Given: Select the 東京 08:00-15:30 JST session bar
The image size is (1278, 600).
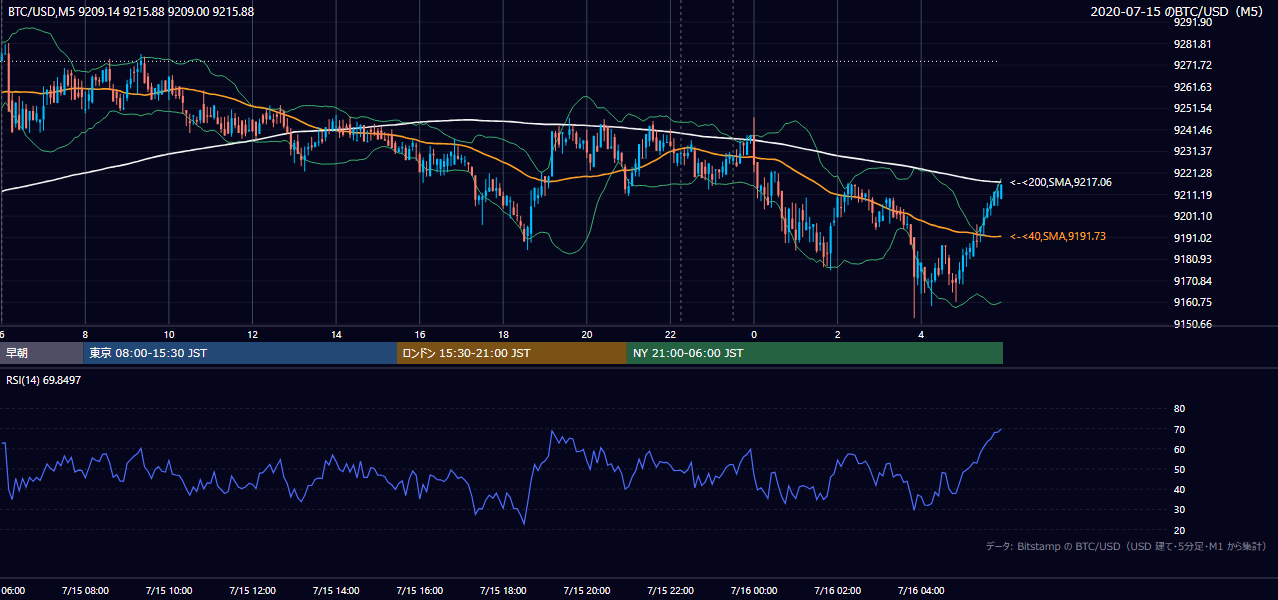Looking at the screenshot, I should click(x=241, y=353).
